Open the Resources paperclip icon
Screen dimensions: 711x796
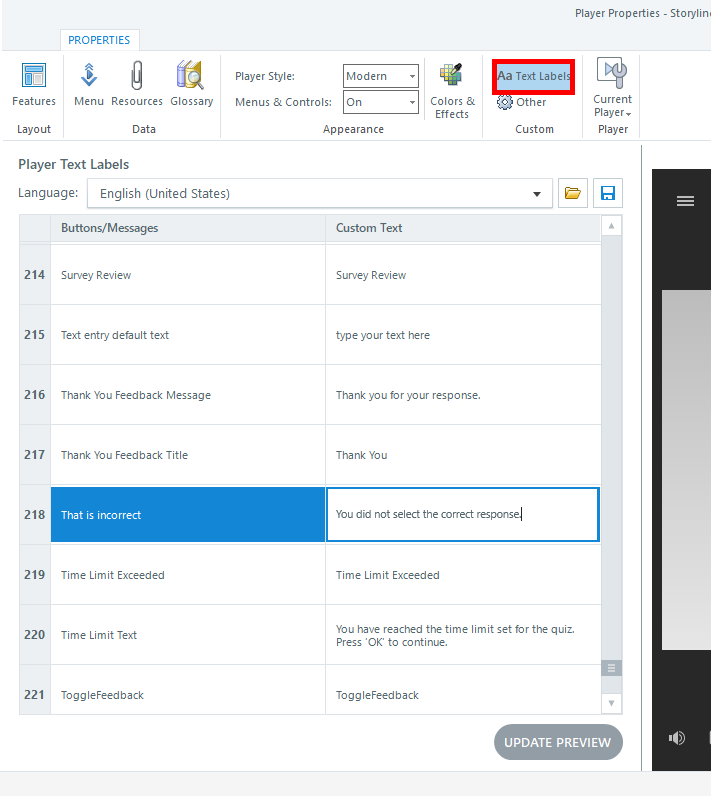pyautogui.click(x=137, y=84)
